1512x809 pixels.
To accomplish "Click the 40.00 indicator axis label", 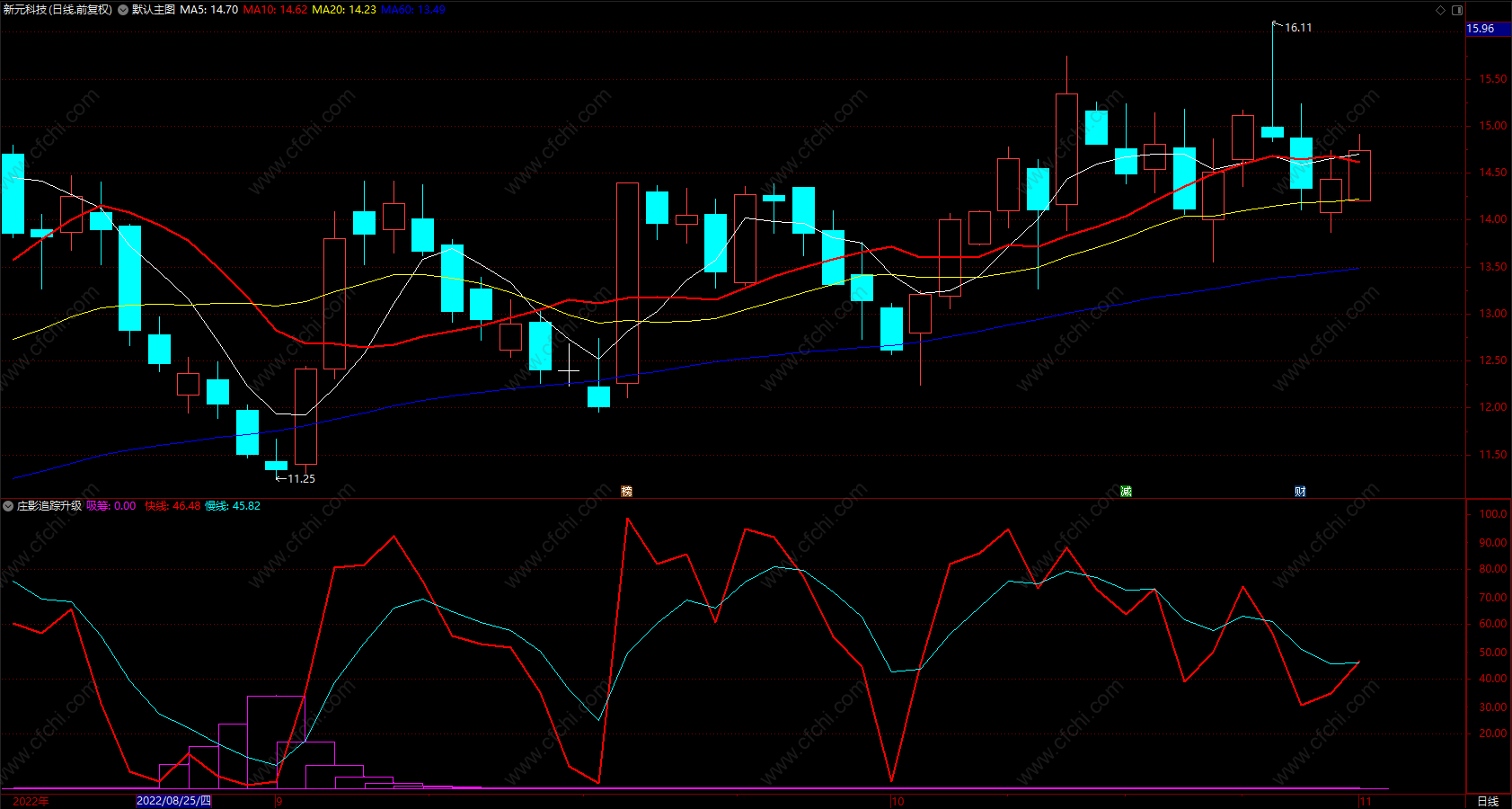I will (x=1493, y=679).
